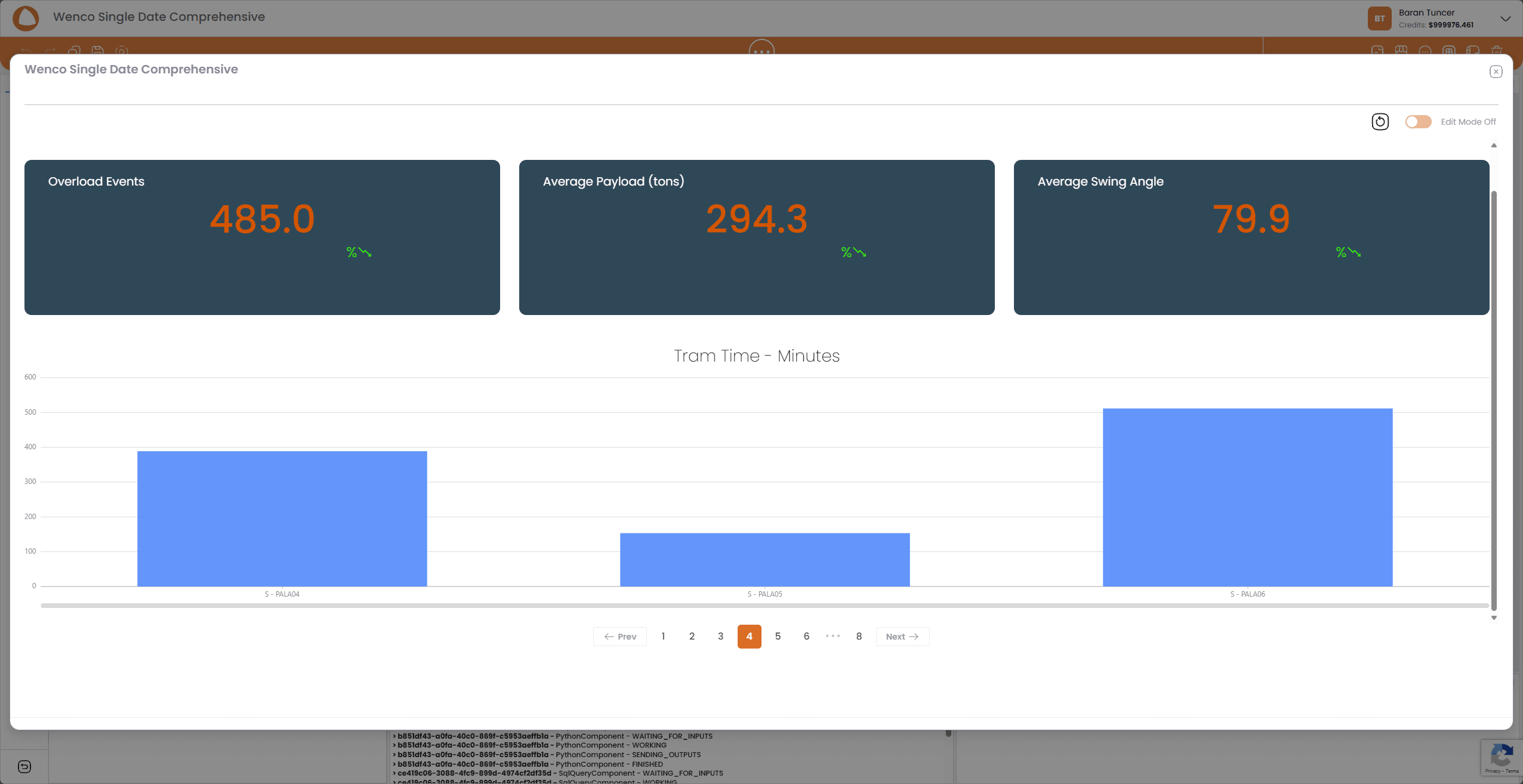Viewport: 1523px width, 784px height.
Task: Click the trash delete icon at top right
Action: (x=1496, y=51)
